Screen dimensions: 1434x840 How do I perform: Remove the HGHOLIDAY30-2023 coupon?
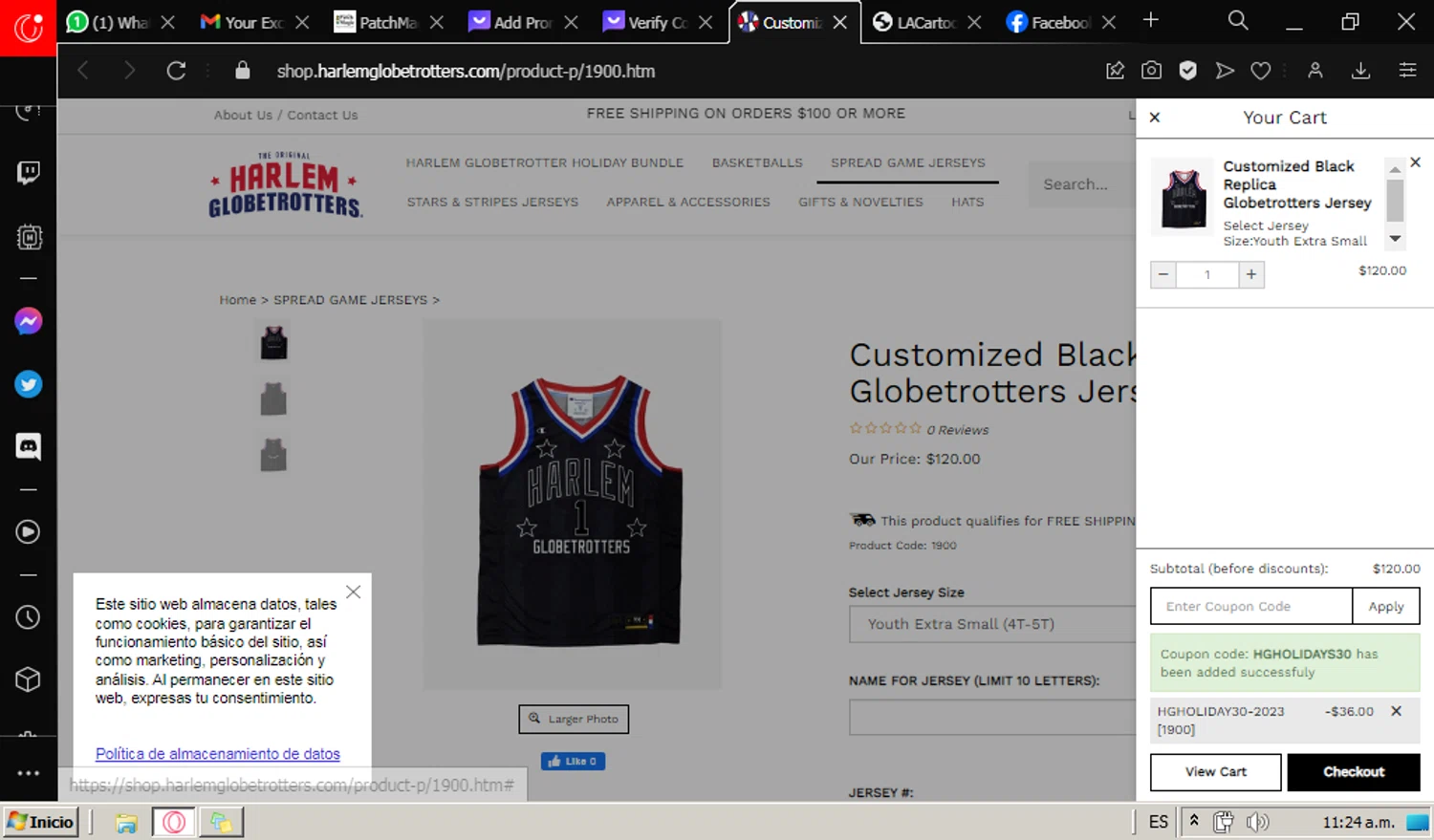(x=1396, y=711)
